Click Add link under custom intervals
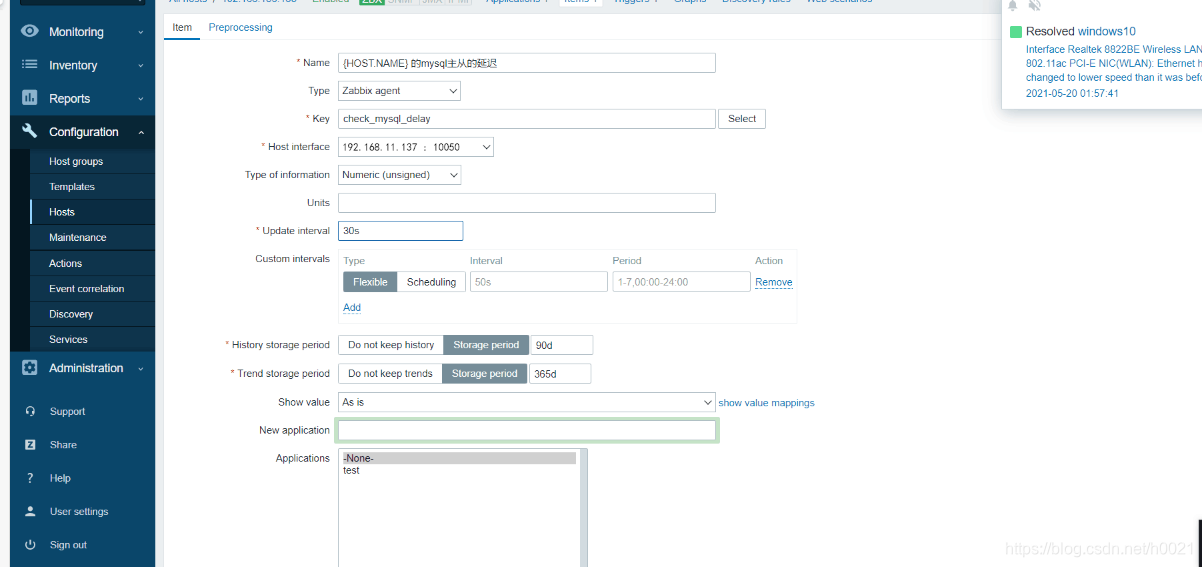The width and height of the screenshot is (1202, 567). pyautogui.click(x=352, y=308)
